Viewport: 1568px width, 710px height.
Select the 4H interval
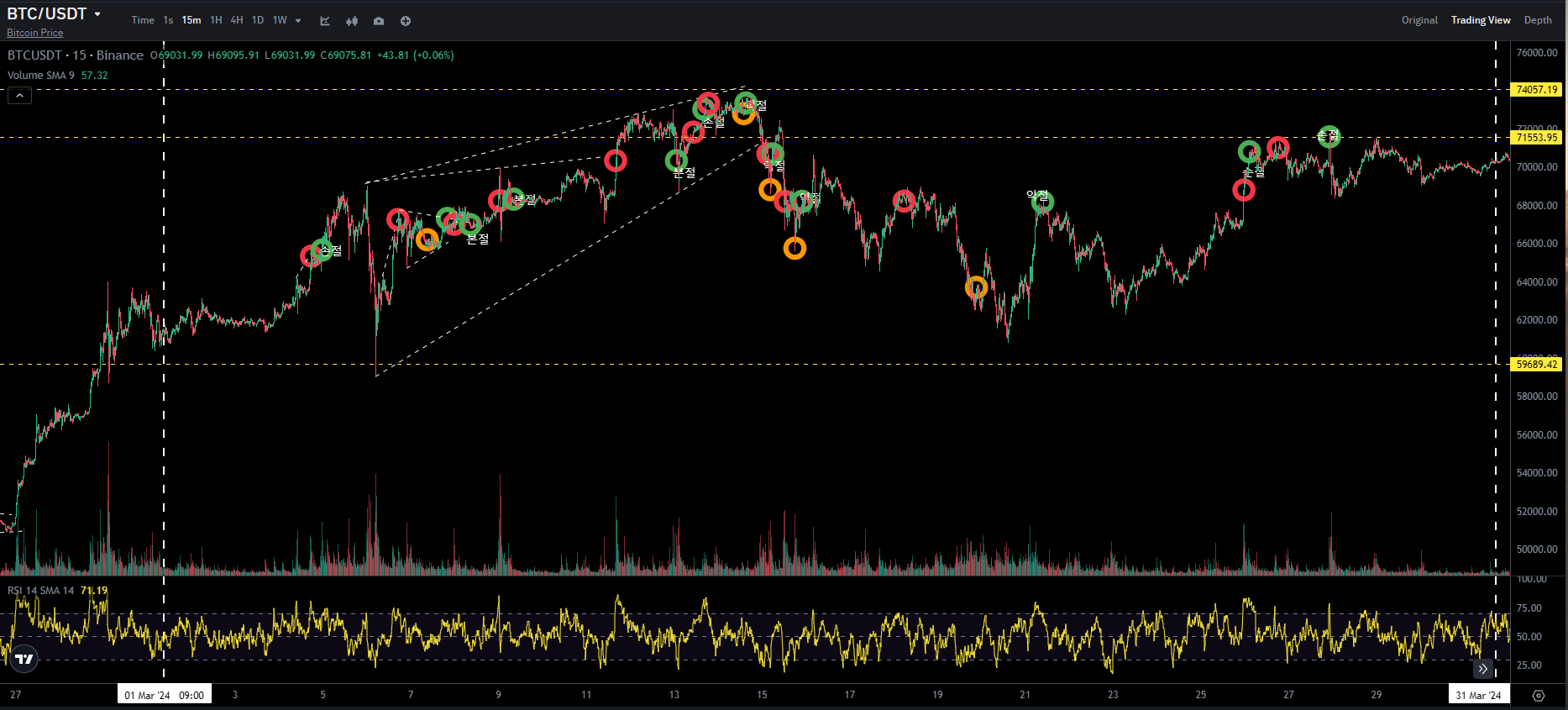tap(237, 20)
